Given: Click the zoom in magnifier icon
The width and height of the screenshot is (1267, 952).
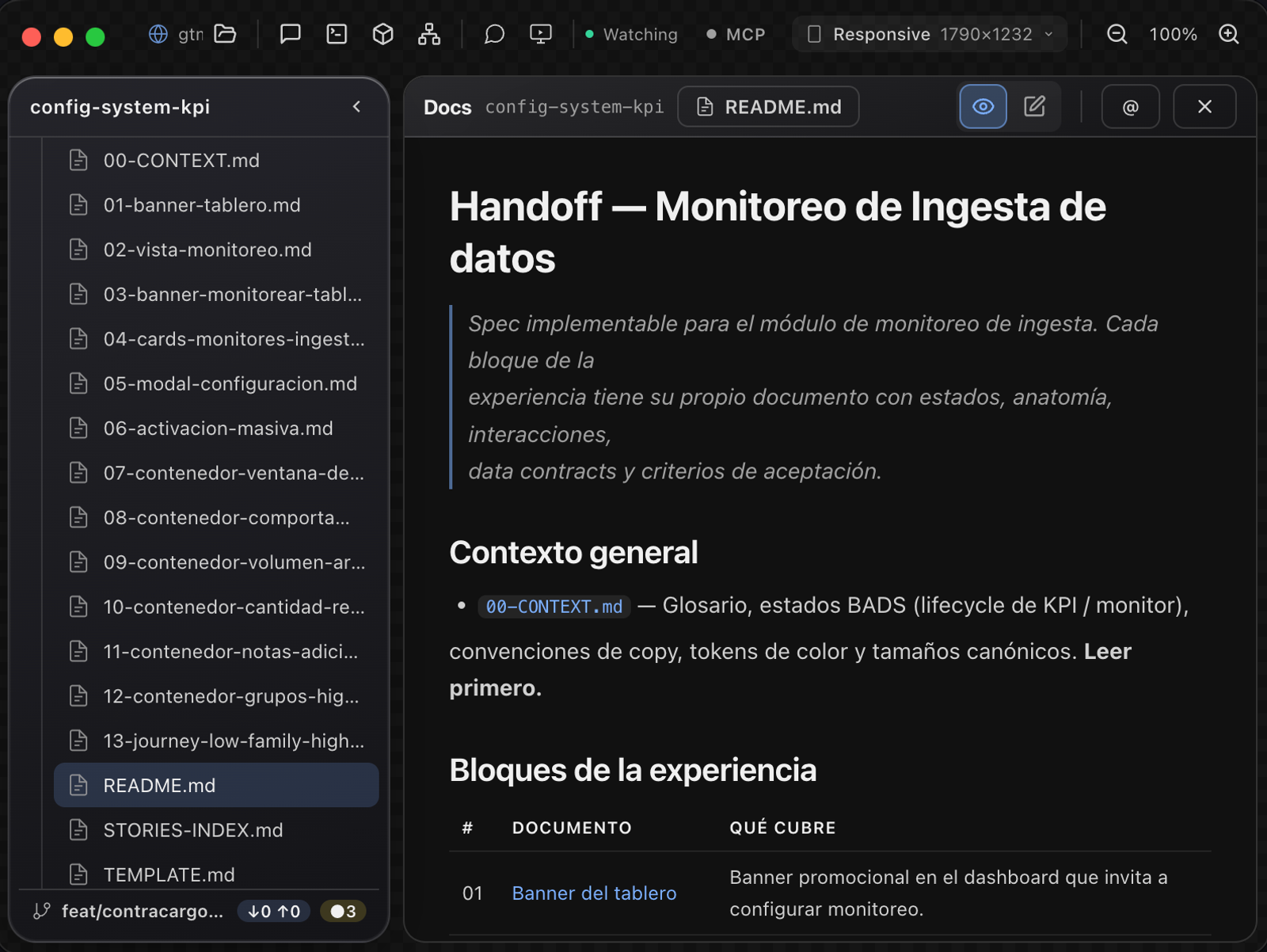Looking at the screenshot, I should [1228, 34].
